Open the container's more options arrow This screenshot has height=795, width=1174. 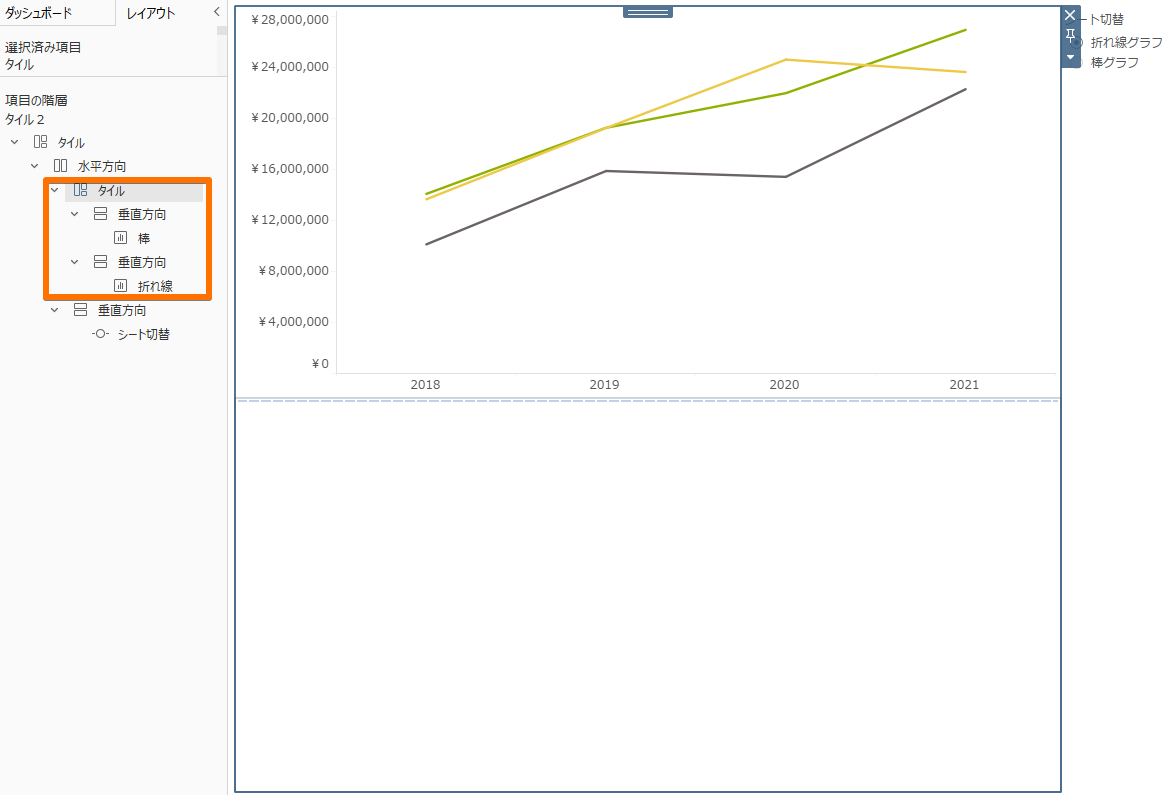tap(1071, 57)
